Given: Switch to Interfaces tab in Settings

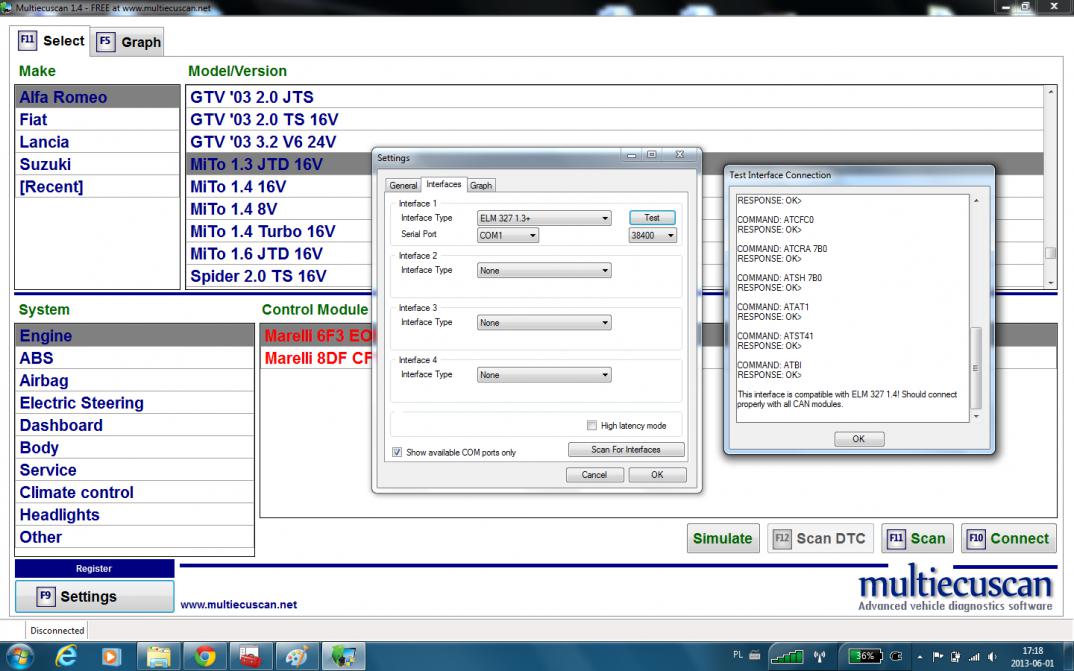Looking at the screenshot, I should [444, 184].
